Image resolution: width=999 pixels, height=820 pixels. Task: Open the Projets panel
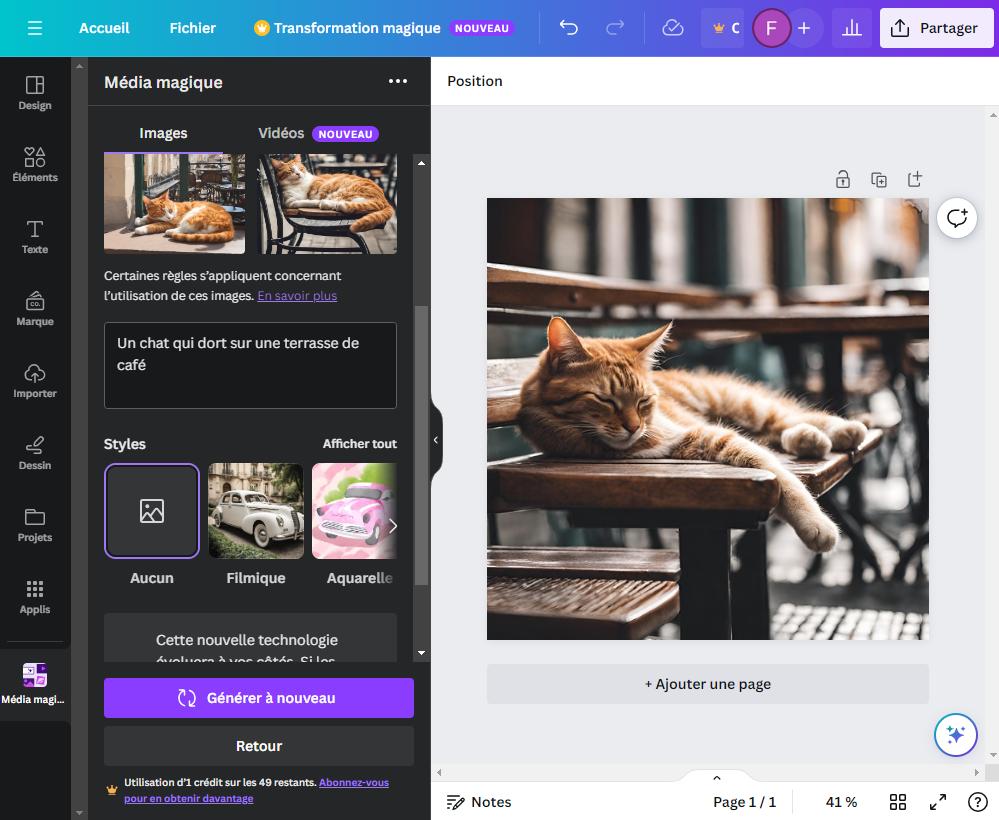coord(35,525)
